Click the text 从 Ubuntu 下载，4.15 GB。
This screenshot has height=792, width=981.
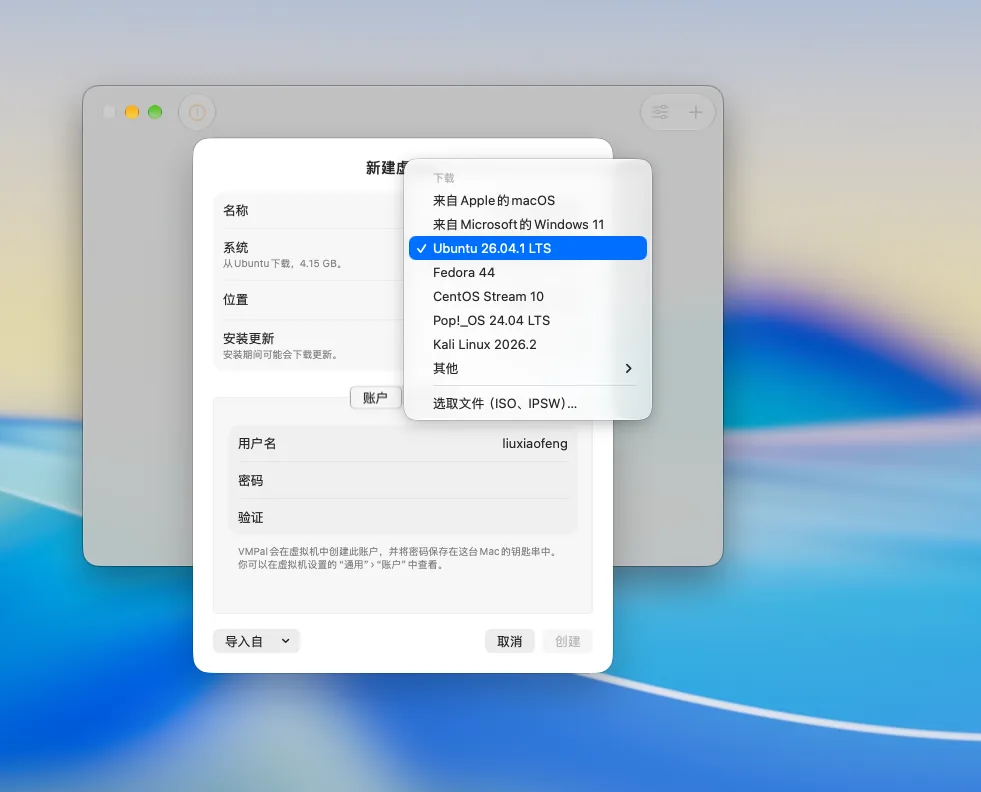(283, 263)
